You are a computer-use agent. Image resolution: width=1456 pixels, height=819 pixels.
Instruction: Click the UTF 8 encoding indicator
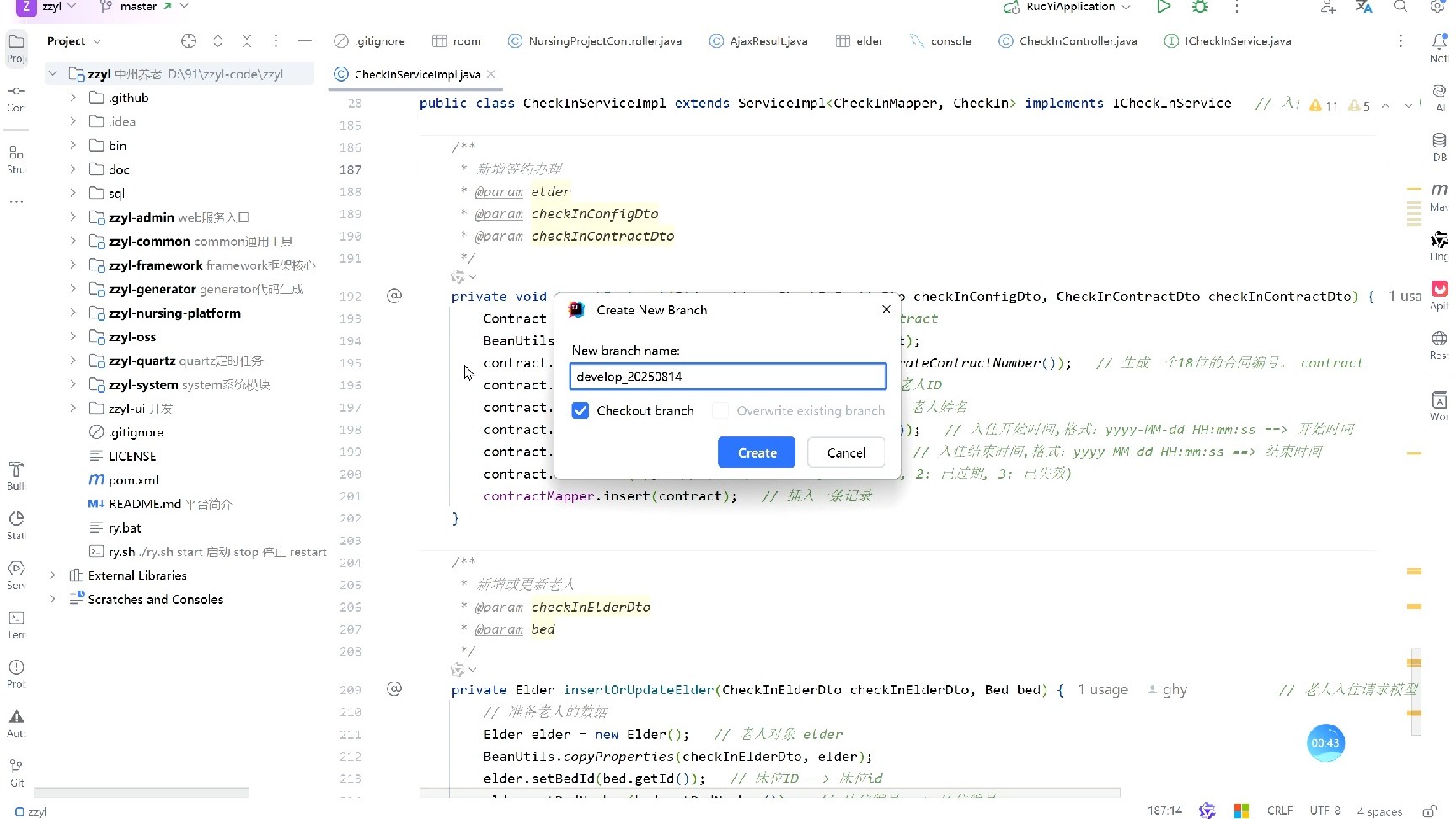tap(1325, 811)
